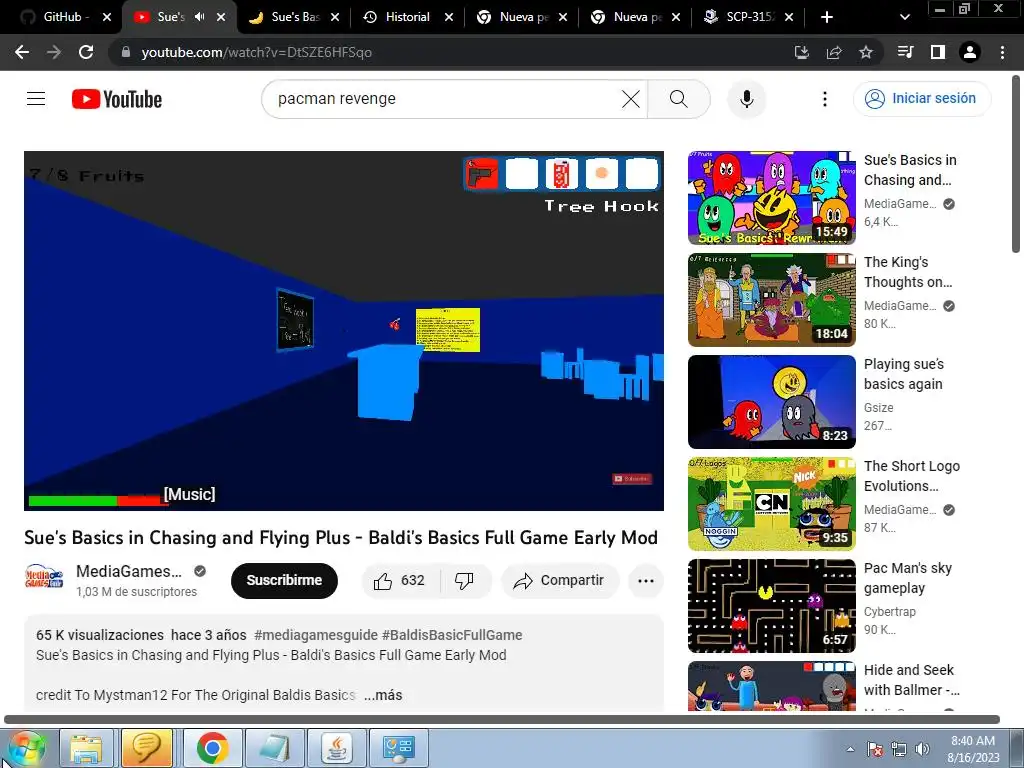Dislike the video with thumbs down
Viewport: 1024px width, 768px height.
coord(464,581)
